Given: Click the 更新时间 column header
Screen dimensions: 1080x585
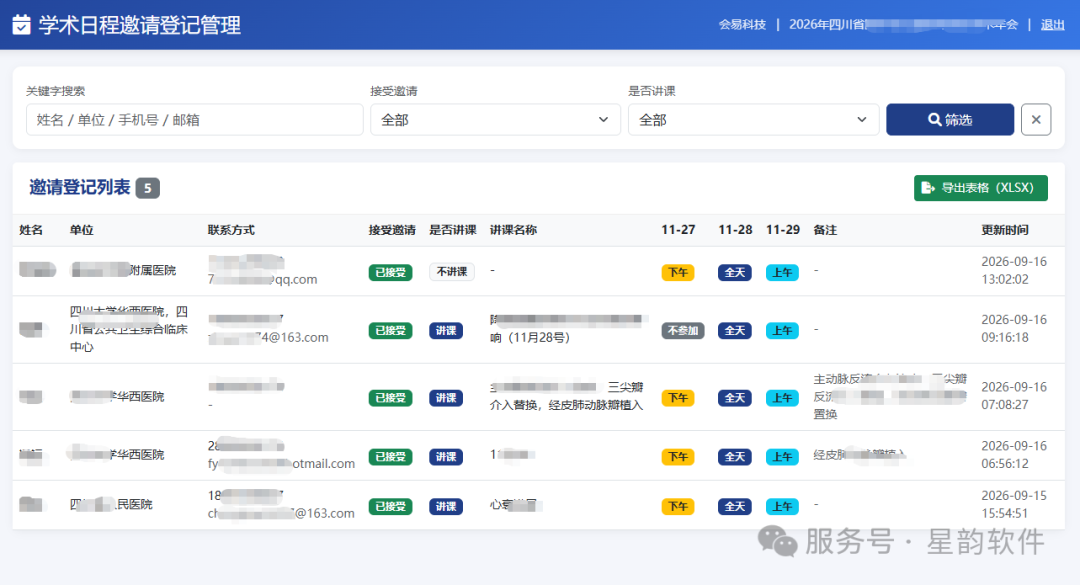Looking at the screenshot, I should click(x=1005, y=230).
